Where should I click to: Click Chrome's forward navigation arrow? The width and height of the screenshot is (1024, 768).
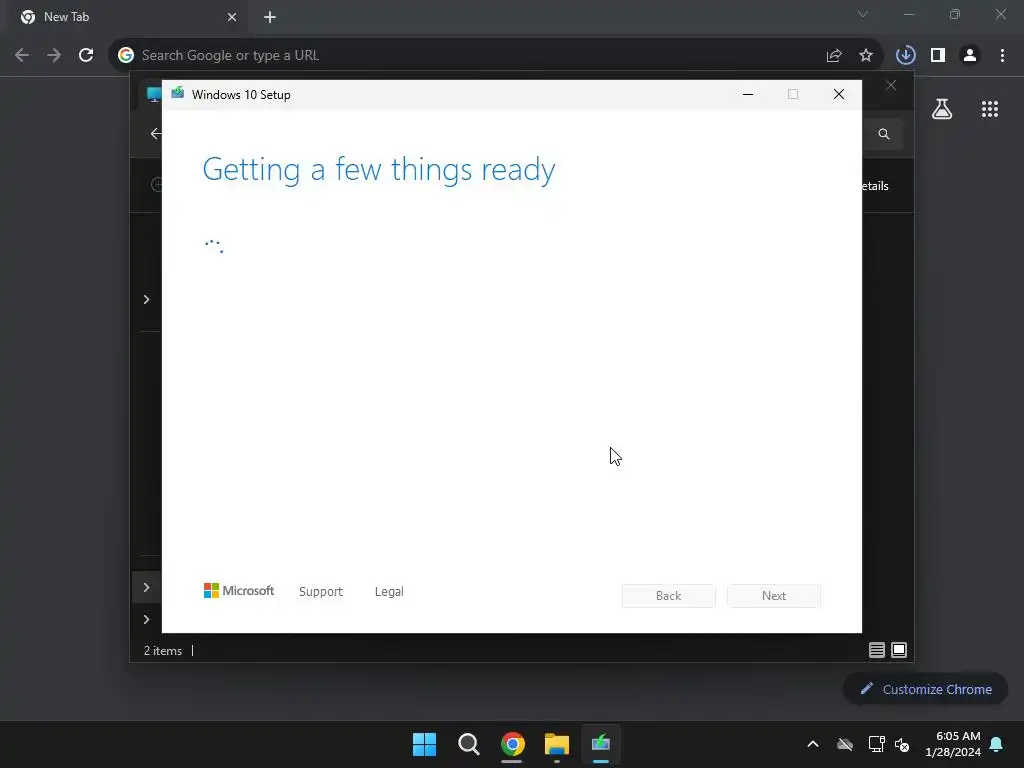pyautogui.click(x=54, y=56)
